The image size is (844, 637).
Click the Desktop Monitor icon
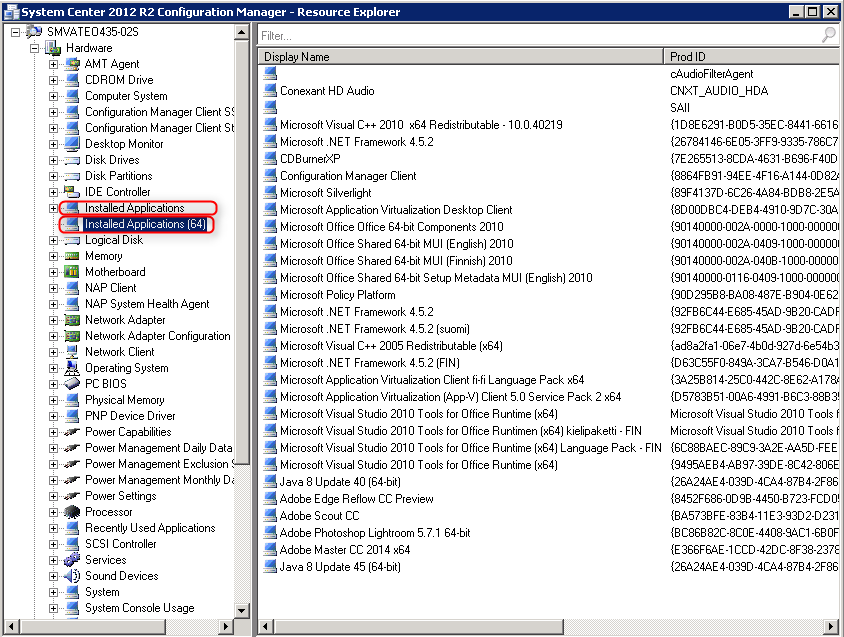(x=72, y=144)
